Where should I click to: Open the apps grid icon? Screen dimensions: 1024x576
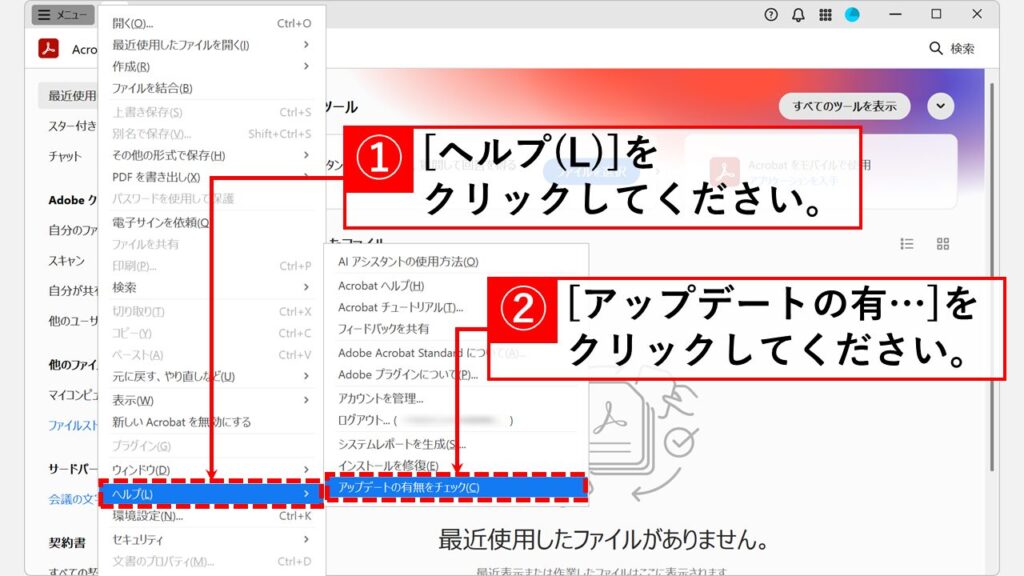pos(825,15)
